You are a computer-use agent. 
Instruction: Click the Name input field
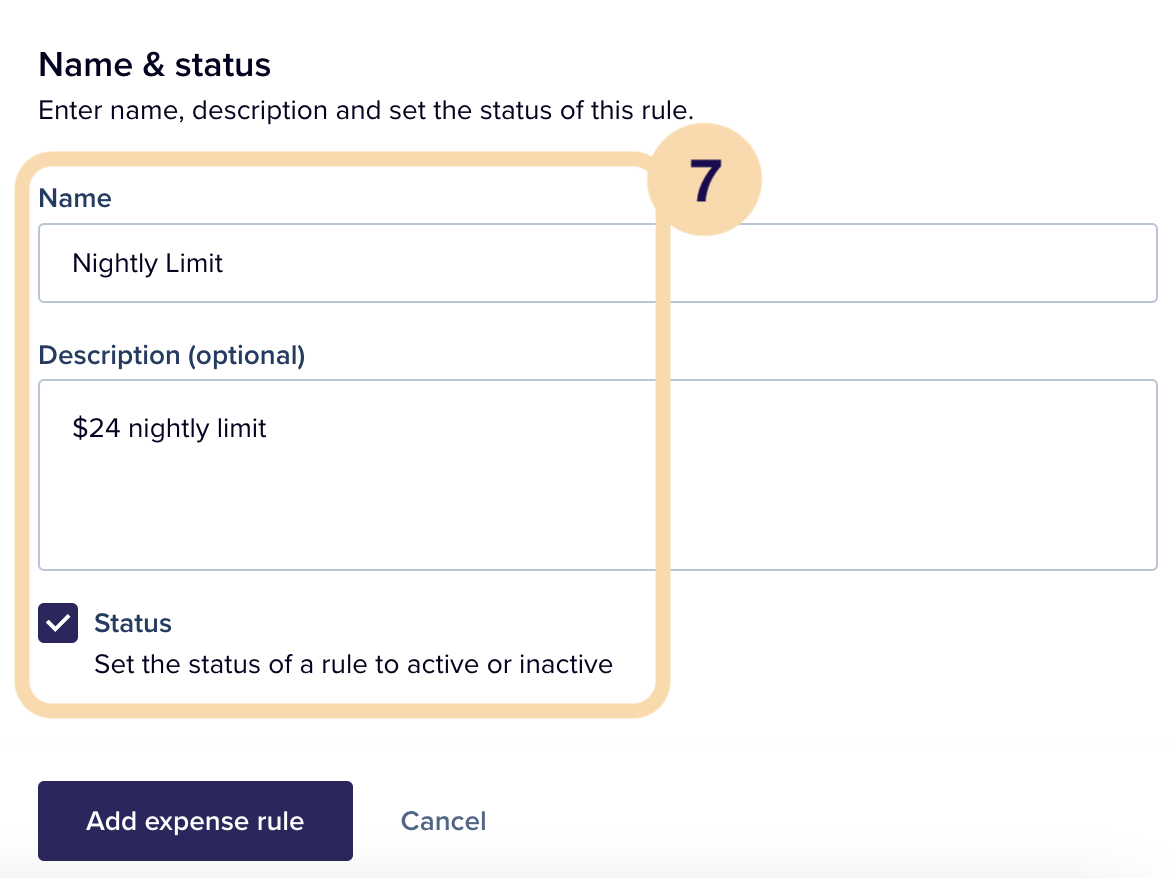click(x=598, y=263)
